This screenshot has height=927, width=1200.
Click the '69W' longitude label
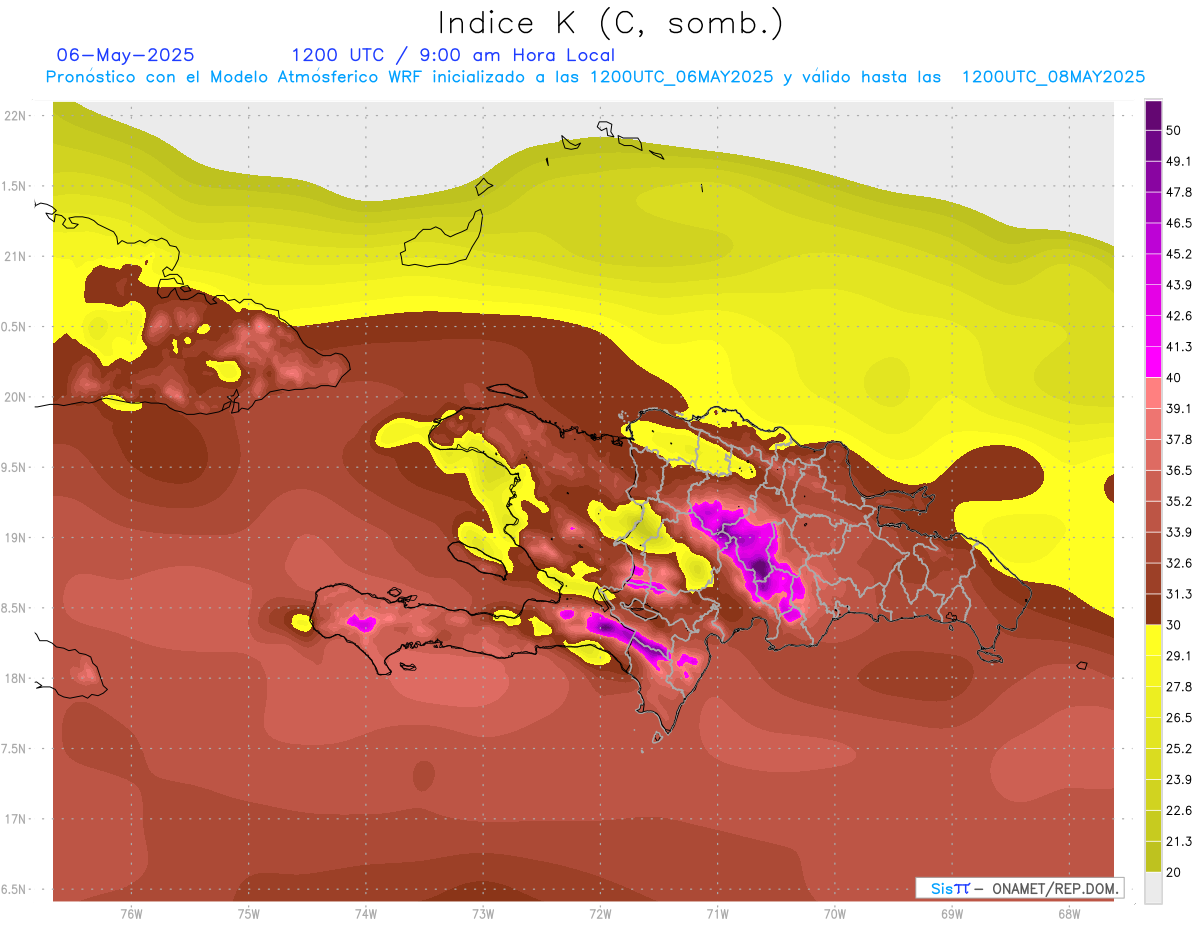(x=952, y=913)
